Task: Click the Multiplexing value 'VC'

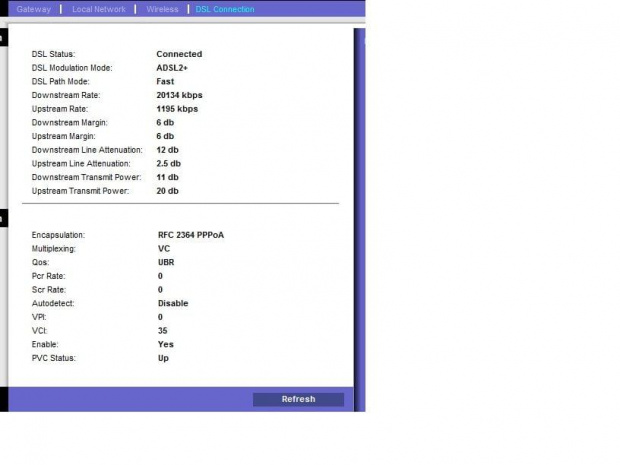Action: click(164, 249)
